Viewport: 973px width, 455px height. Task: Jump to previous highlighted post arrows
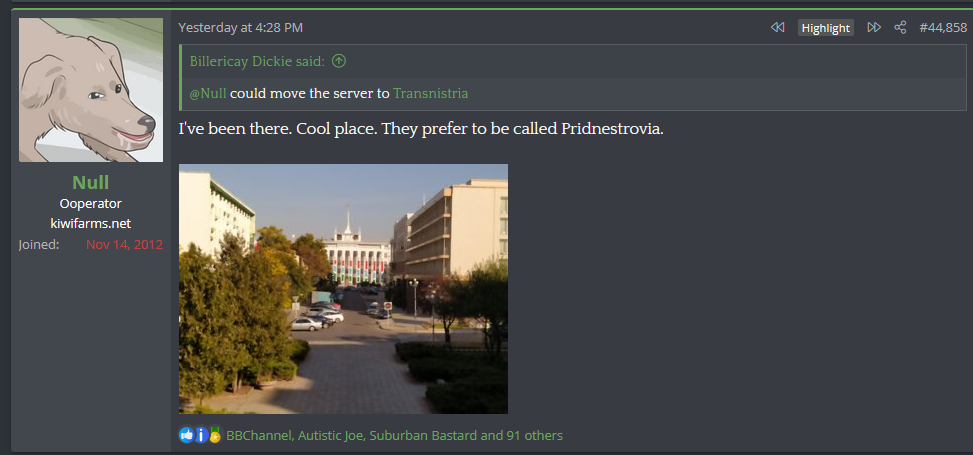click(x=778, y=27)
